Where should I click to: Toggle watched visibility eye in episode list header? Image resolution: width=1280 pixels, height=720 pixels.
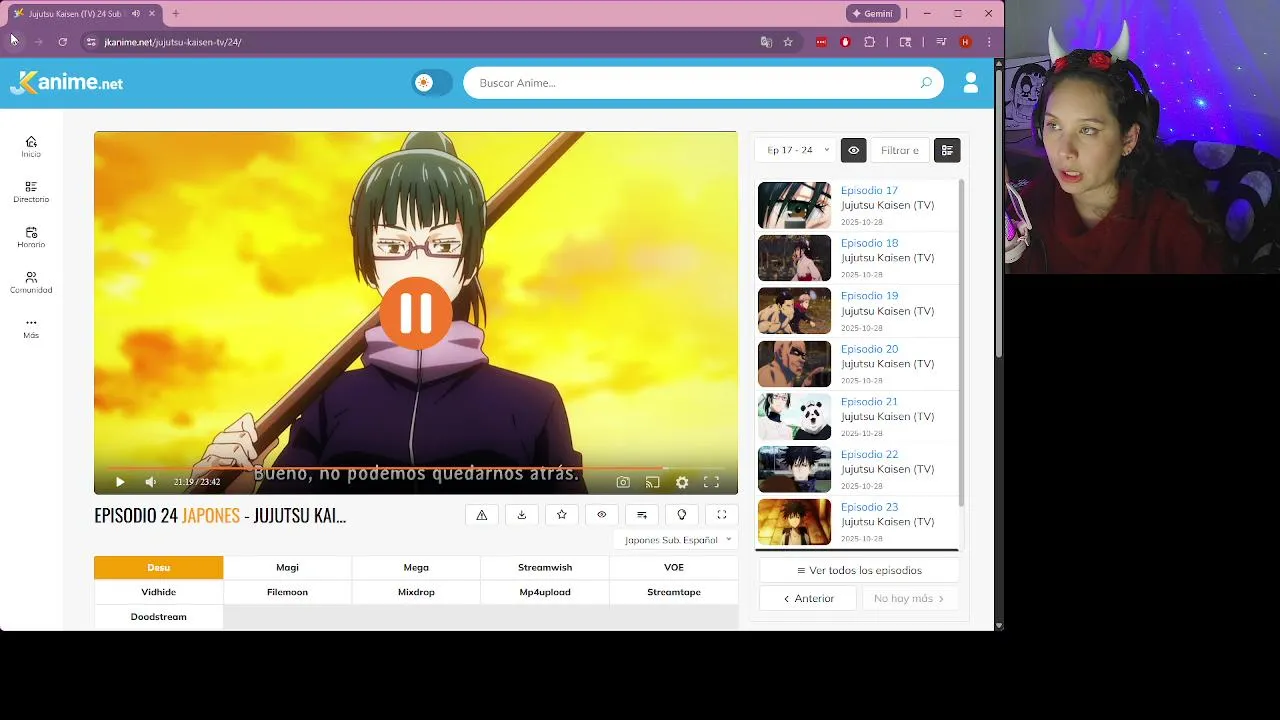coord(853,150)
